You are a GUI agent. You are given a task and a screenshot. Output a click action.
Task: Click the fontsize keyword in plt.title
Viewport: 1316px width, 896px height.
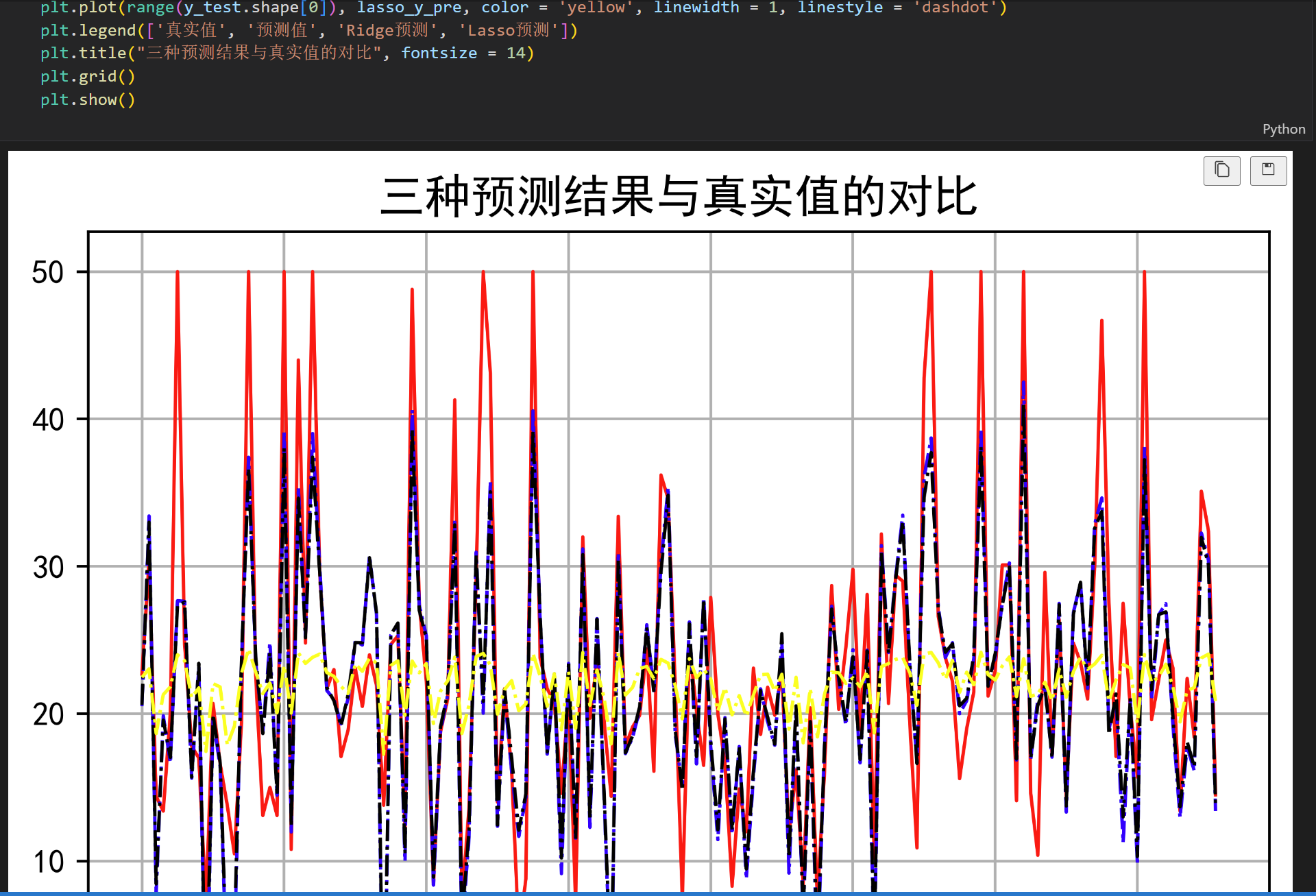(439, 53)
